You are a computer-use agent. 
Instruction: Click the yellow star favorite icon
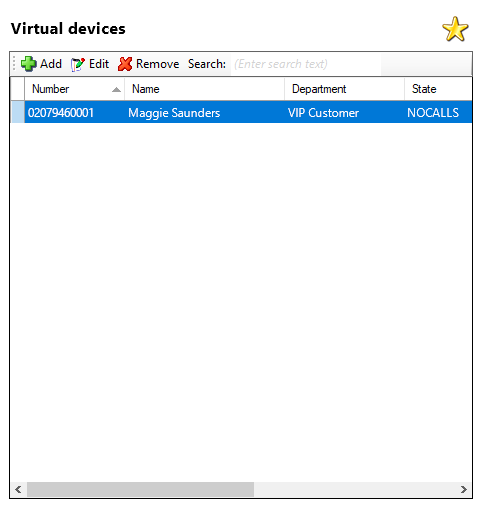(455, 29)
